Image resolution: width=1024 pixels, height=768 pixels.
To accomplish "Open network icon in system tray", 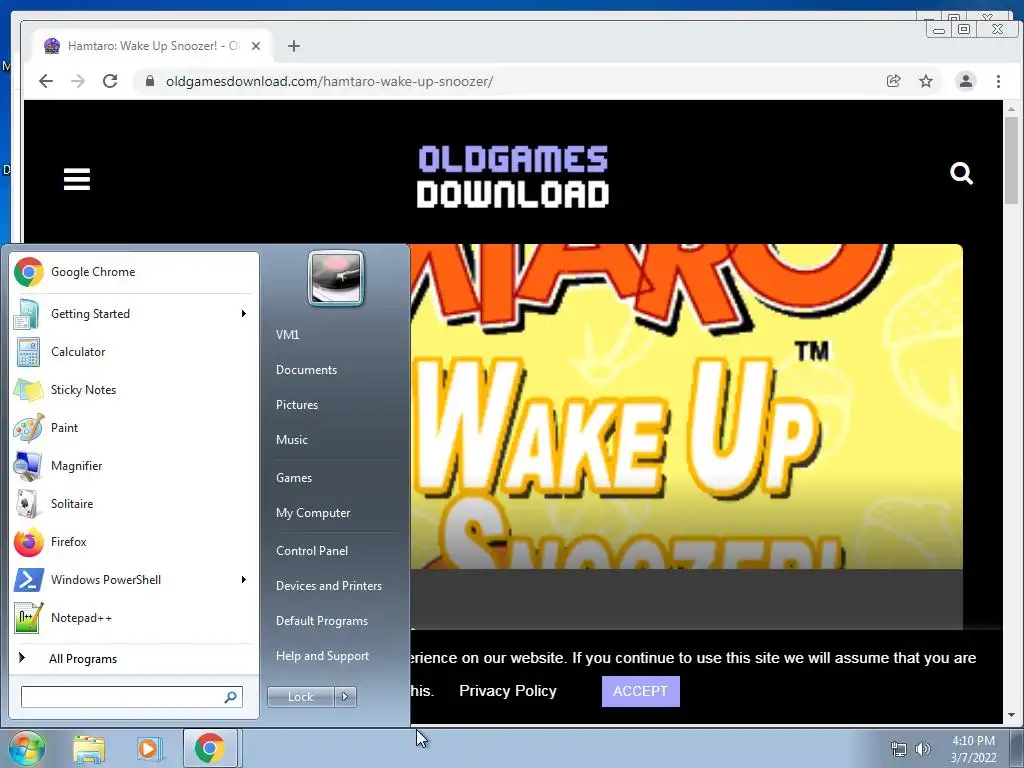I will [x=899, y=749].
